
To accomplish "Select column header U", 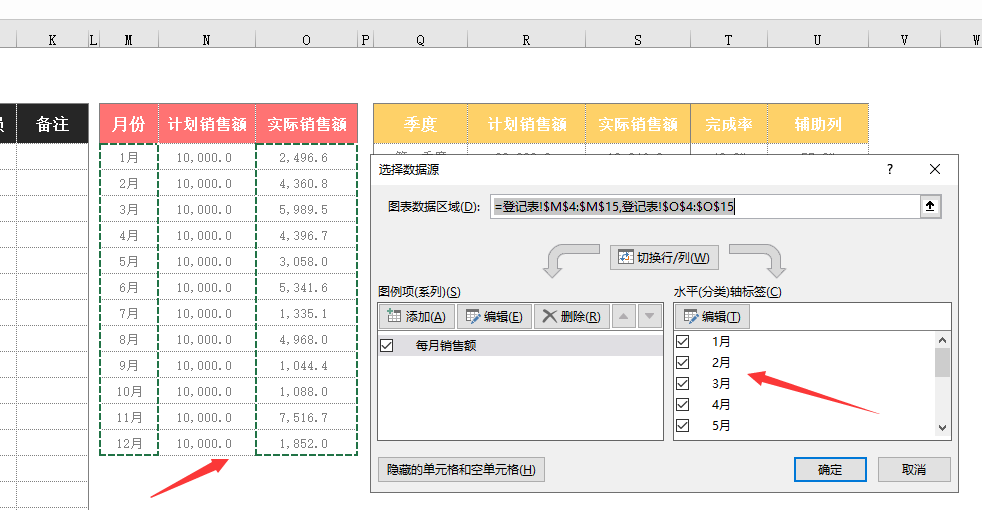I will [817, 39].
